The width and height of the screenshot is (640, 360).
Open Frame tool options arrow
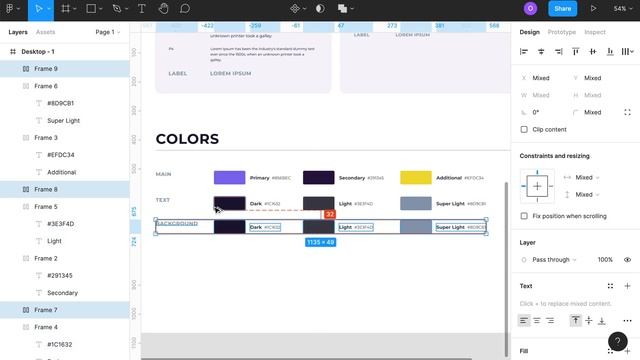click(x=75, y=9)
